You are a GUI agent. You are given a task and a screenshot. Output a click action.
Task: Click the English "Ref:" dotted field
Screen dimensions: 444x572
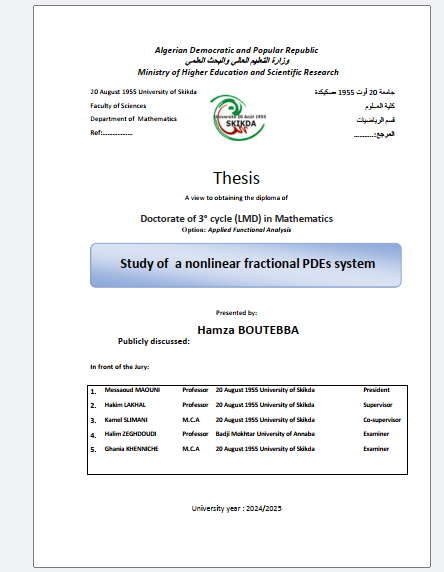(x=112, y=133)
